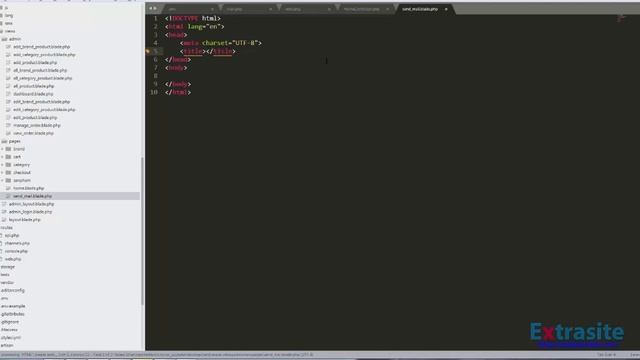Expand the tests folder
640x360 pixels.
[x=5, y=275]
